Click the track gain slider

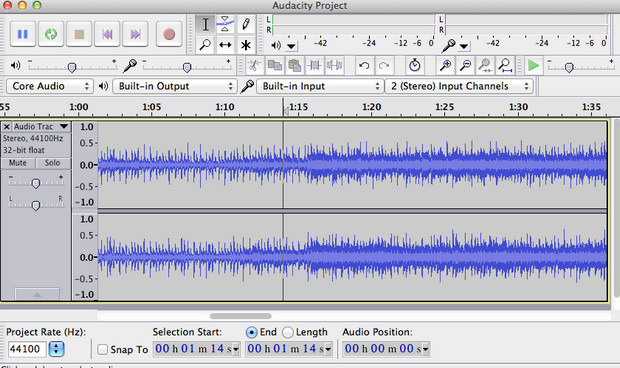(36, 183)
